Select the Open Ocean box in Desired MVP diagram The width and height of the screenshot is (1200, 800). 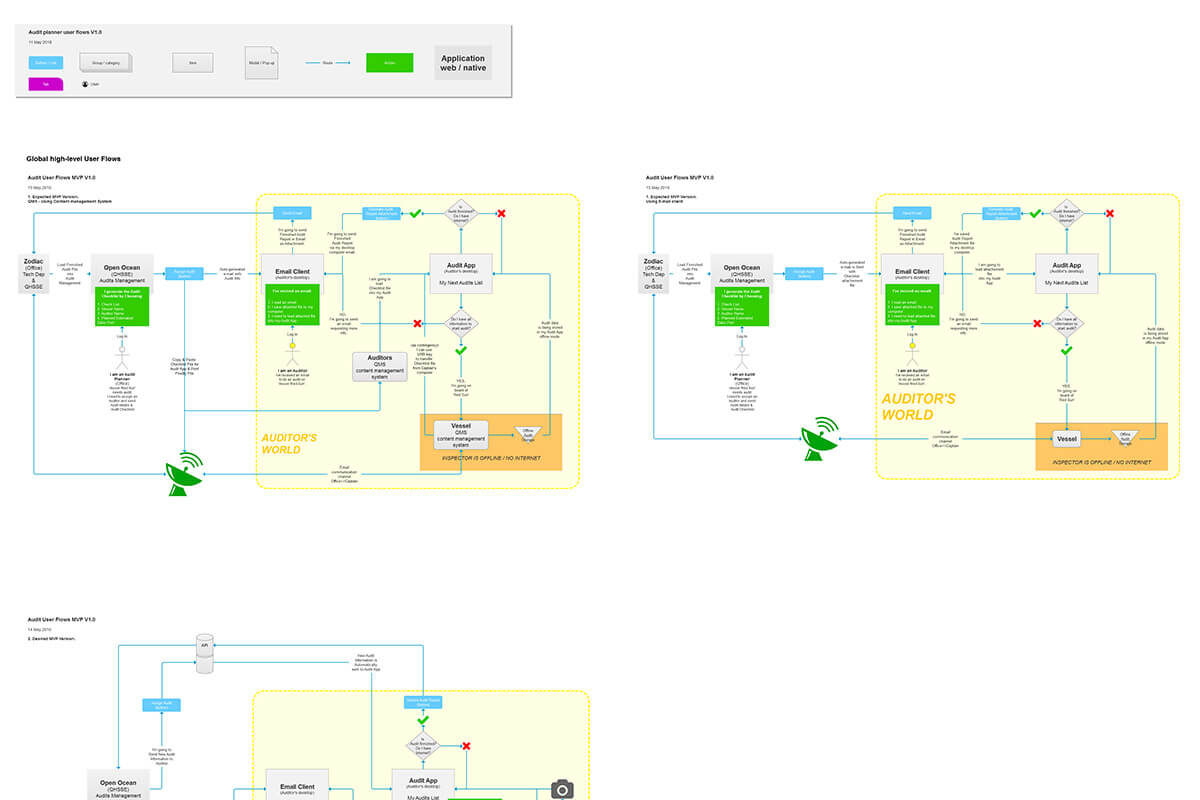(119, 786)
